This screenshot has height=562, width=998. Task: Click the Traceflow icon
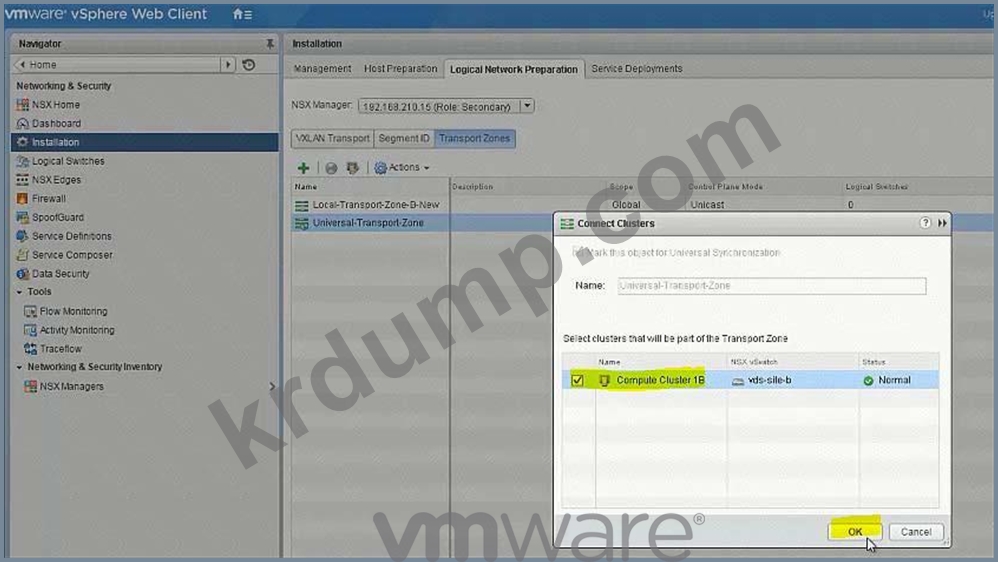click(30, 349)
